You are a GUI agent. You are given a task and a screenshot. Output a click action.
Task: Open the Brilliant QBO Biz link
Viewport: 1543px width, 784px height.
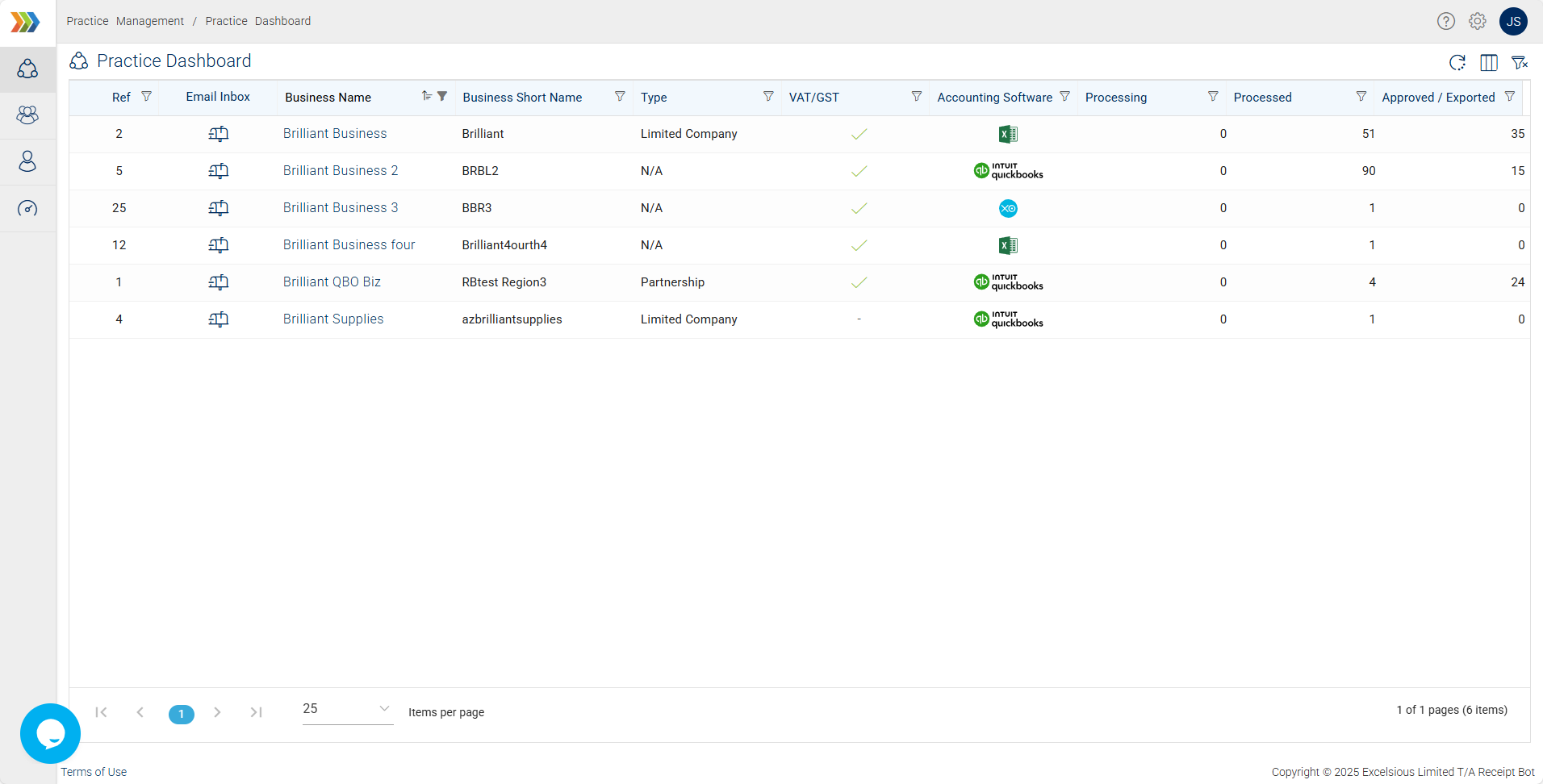[332, 282]
